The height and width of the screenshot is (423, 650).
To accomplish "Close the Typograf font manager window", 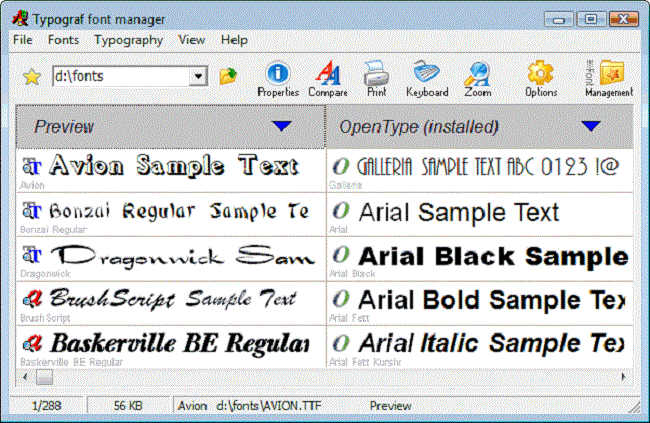I will (x=623, y=19).
